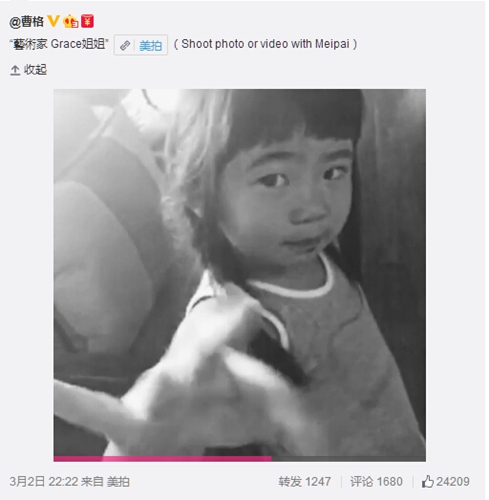The width and height of the screenshot is (489, 500).
Task: Click the pink played portion of progress bar
Action: 163,459
